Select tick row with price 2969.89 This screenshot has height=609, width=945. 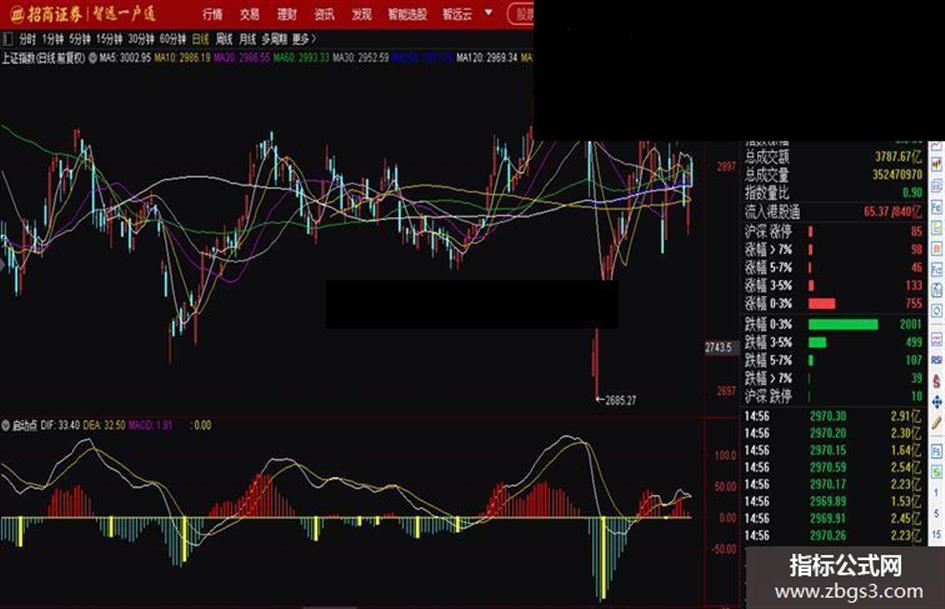[x=834, y=502]
